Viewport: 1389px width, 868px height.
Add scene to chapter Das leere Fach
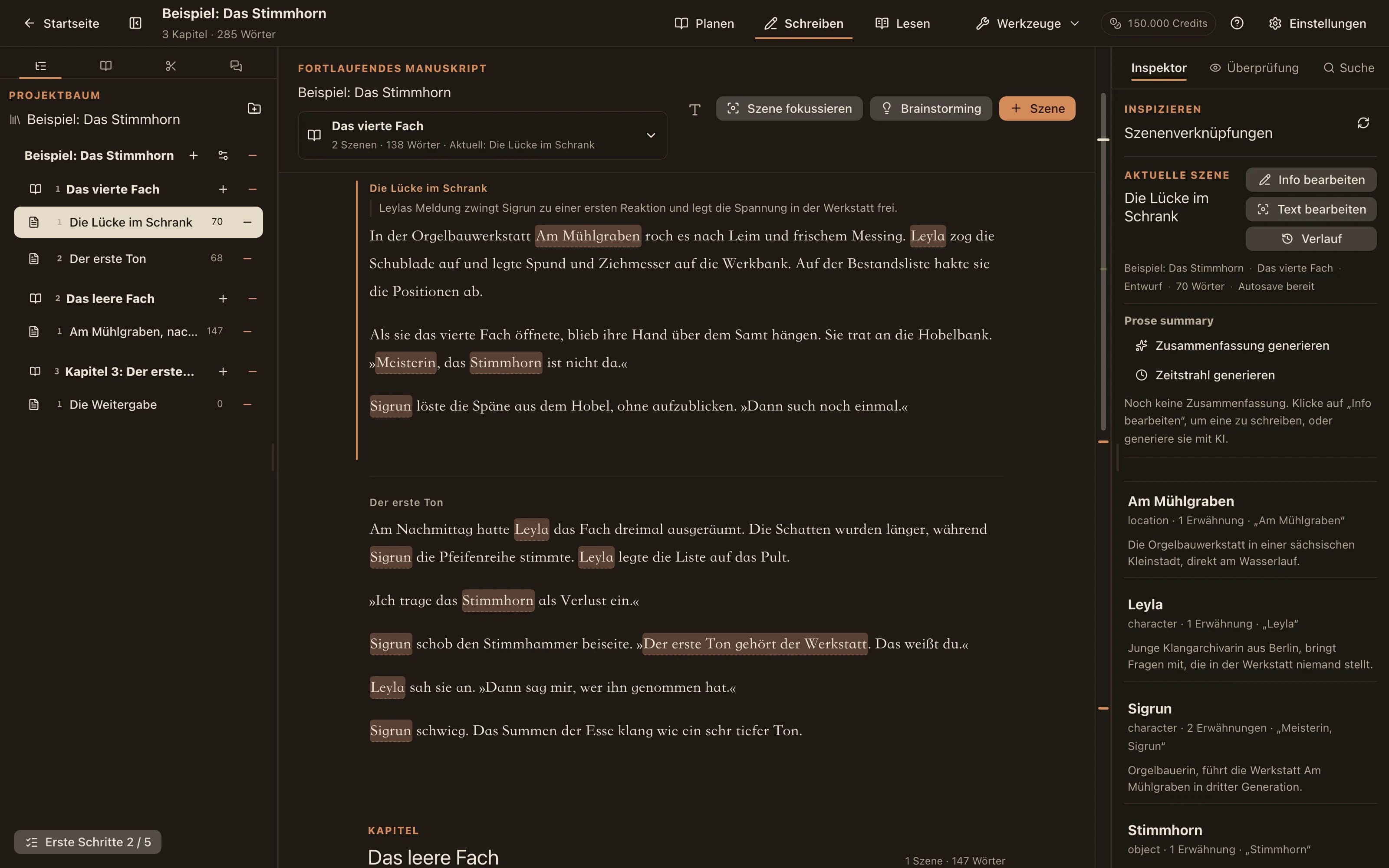pos(223,299)
